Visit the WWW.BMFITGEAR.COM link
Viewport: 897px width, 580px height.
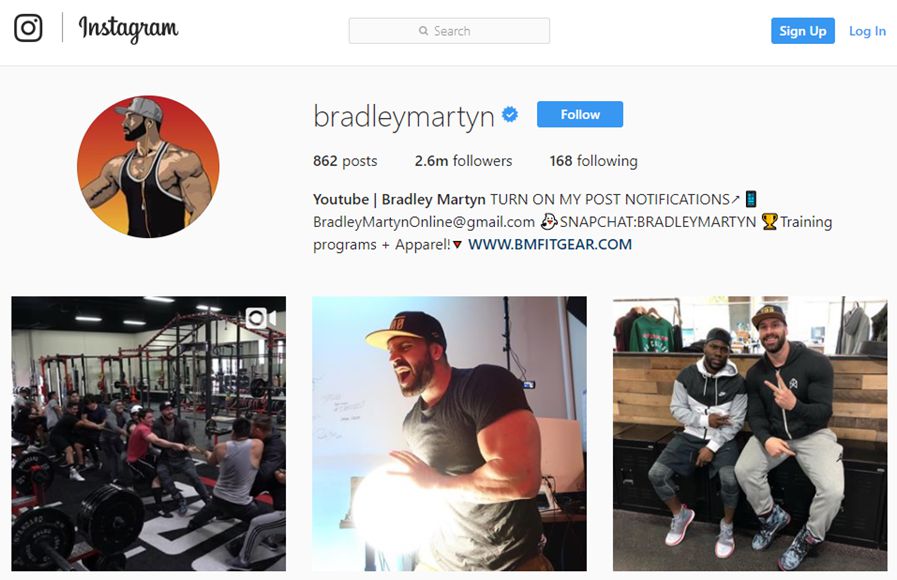(550, 244)
